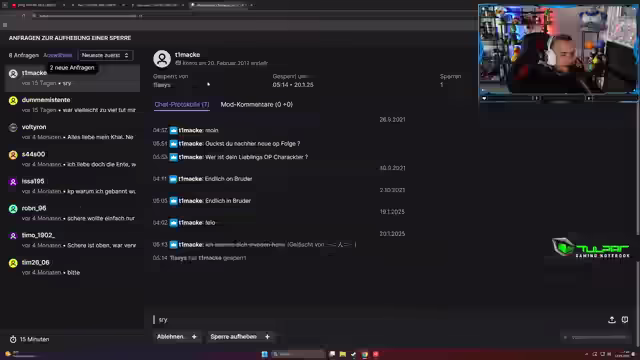Click the 15 Minuten timer icon

pos(13,340)
